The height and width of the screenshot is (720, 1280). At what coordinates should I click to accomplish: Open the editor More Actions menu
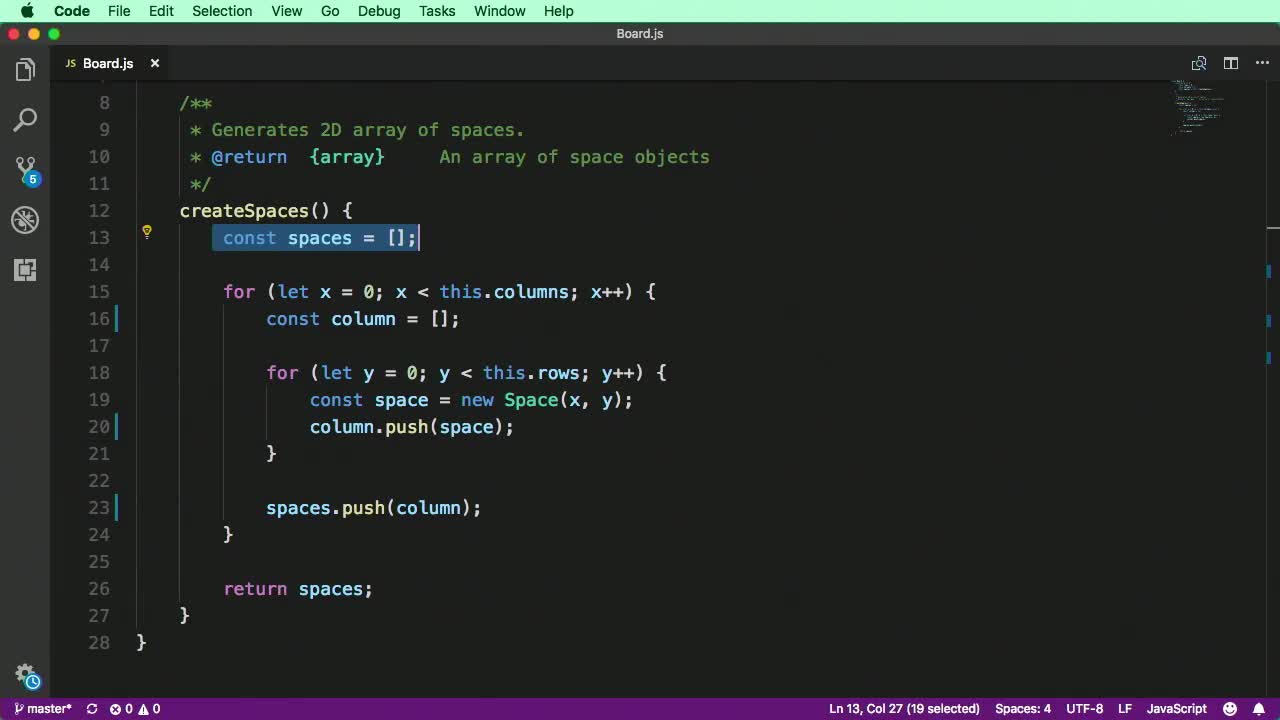coord(1260,63)
